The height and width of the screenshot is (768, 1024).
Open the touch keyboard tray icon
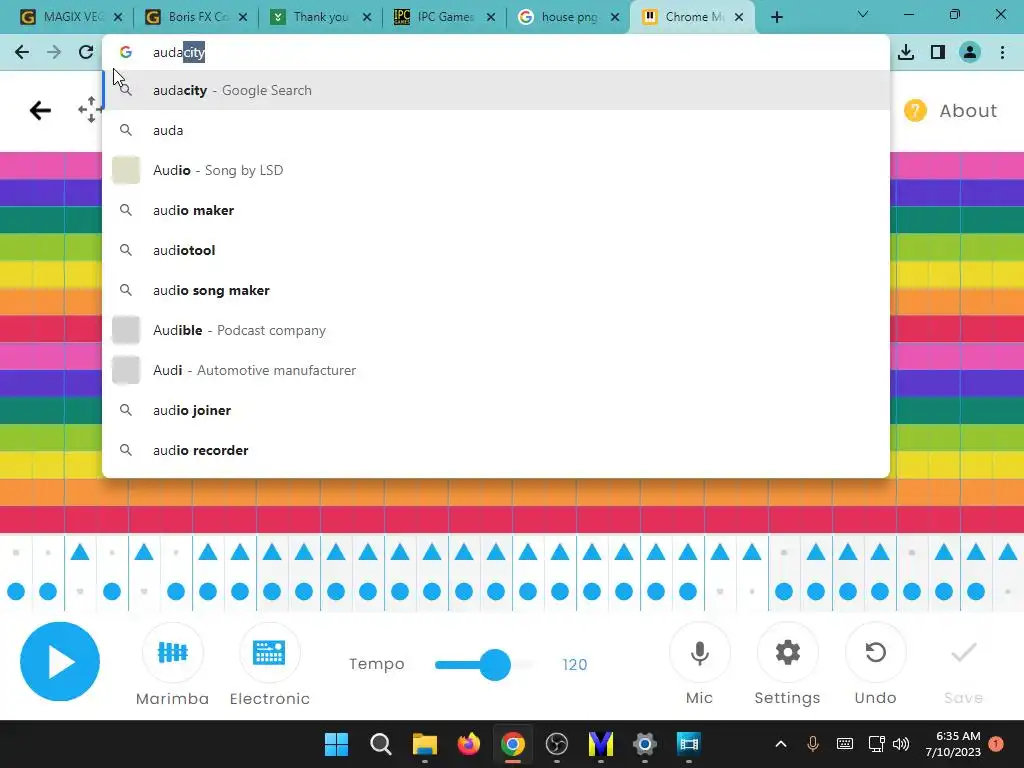coord(844,744)
